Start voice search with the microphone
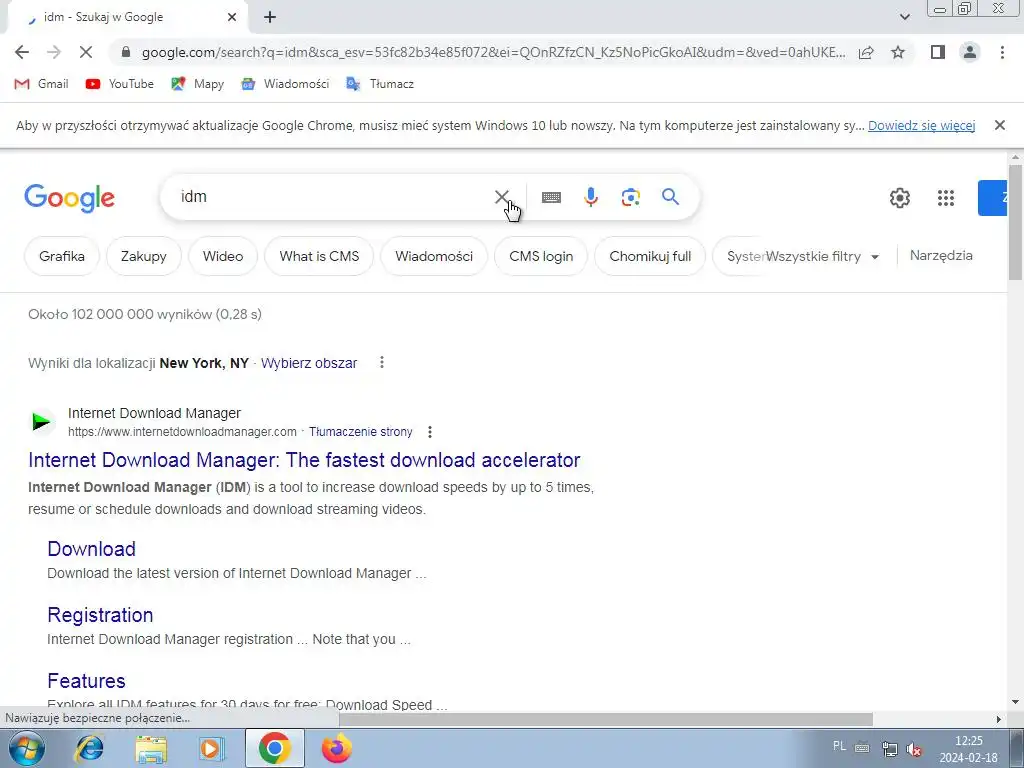1024x768 pixels. click(591, 197)
